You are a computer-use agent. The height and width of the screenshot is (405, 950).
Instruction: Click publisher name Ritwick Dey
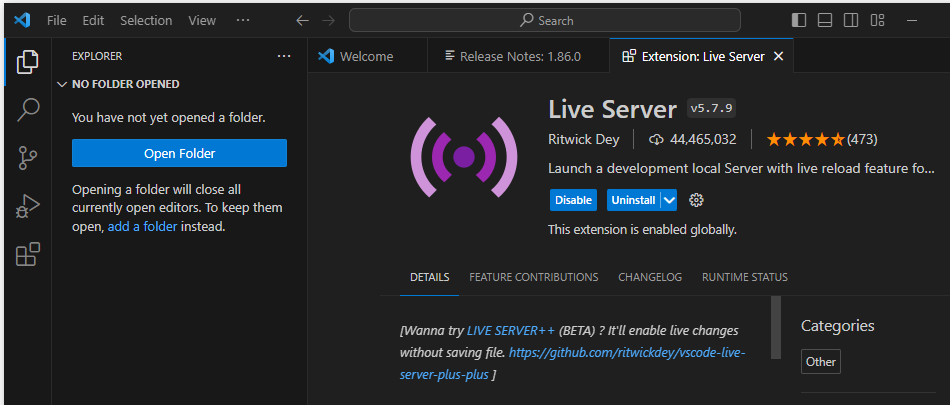tap(583, 140)
